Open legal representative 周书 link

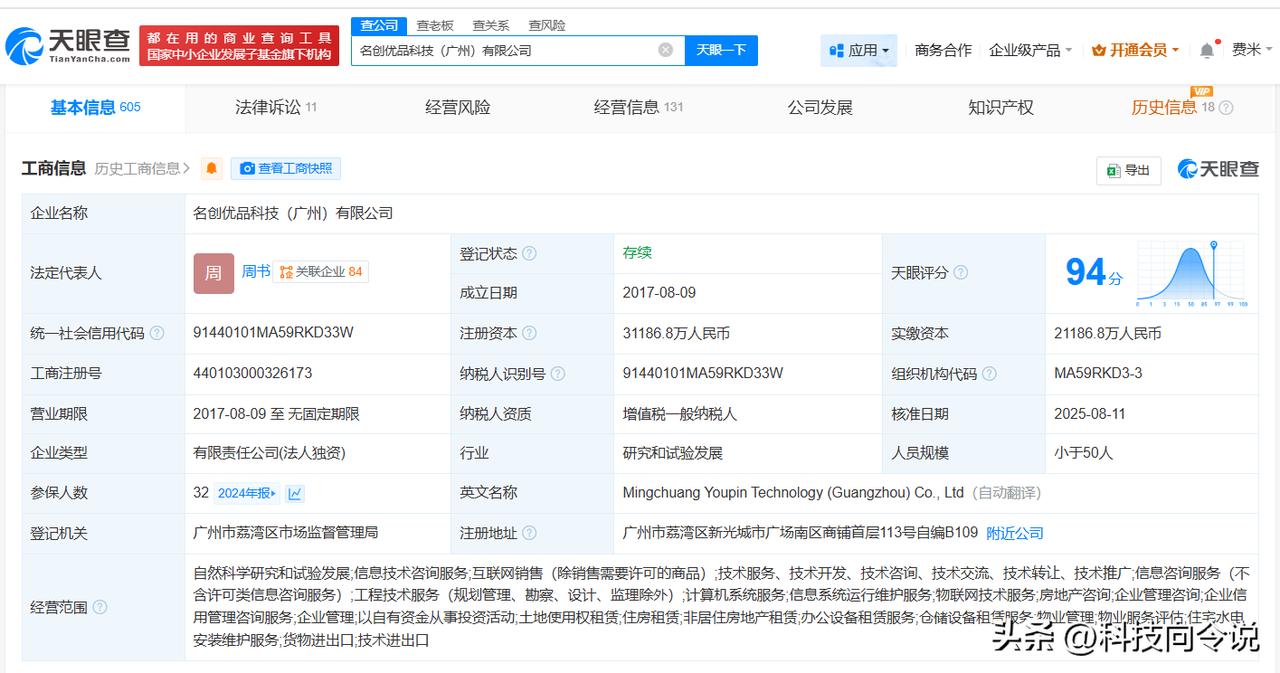[x=256, y=272]
